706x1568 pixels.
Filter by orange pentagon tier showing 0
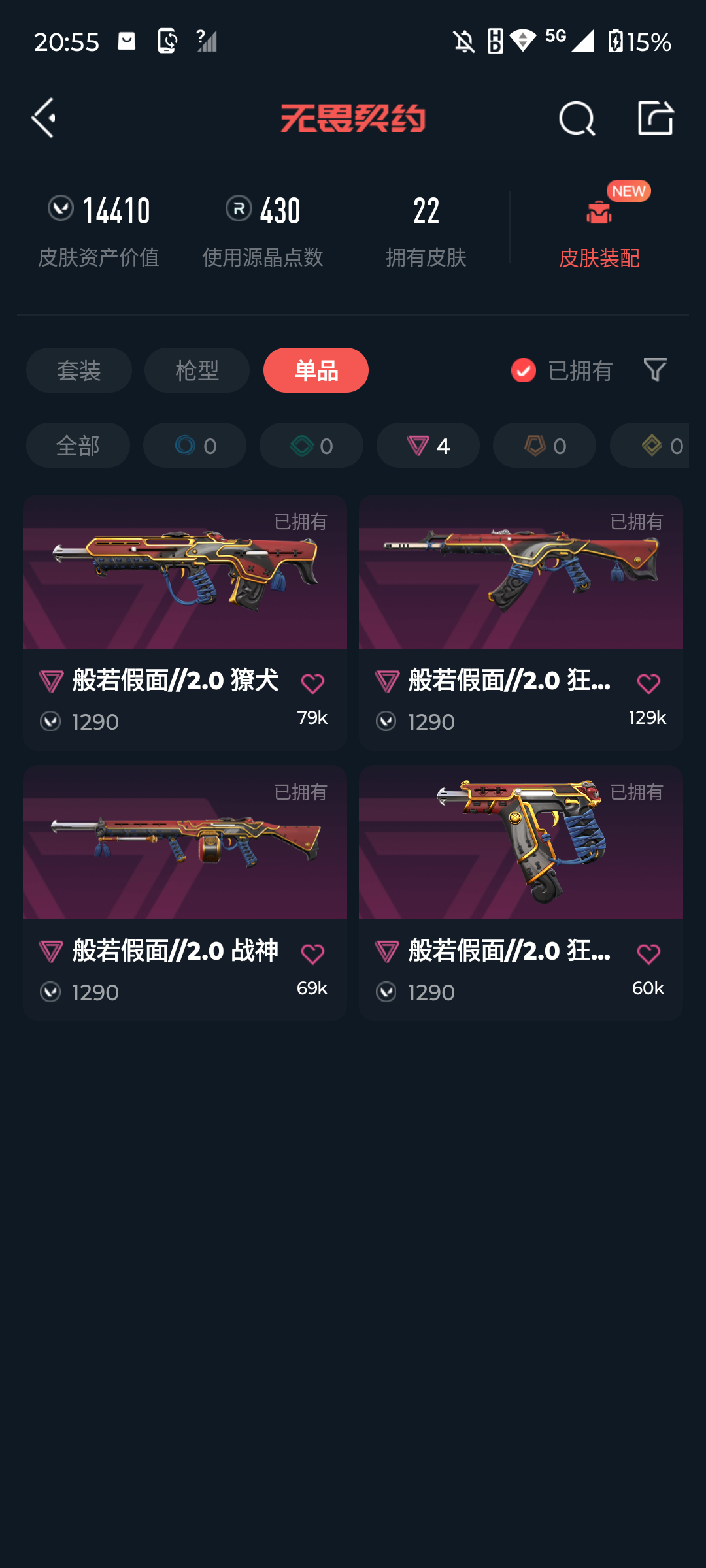point(545,446)
